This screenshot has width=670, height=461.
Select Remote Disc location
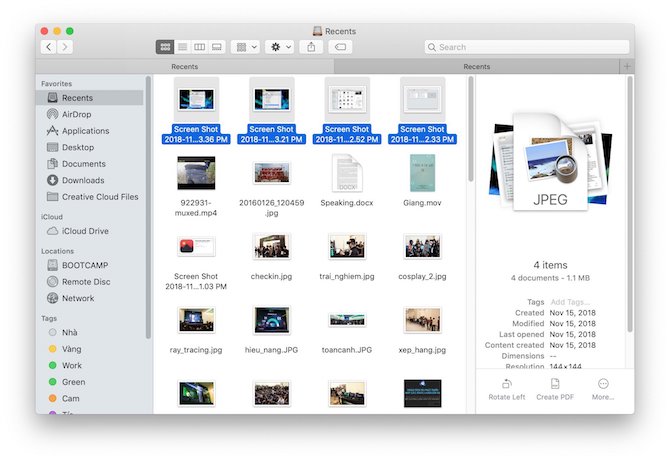(x=90, y=282)
